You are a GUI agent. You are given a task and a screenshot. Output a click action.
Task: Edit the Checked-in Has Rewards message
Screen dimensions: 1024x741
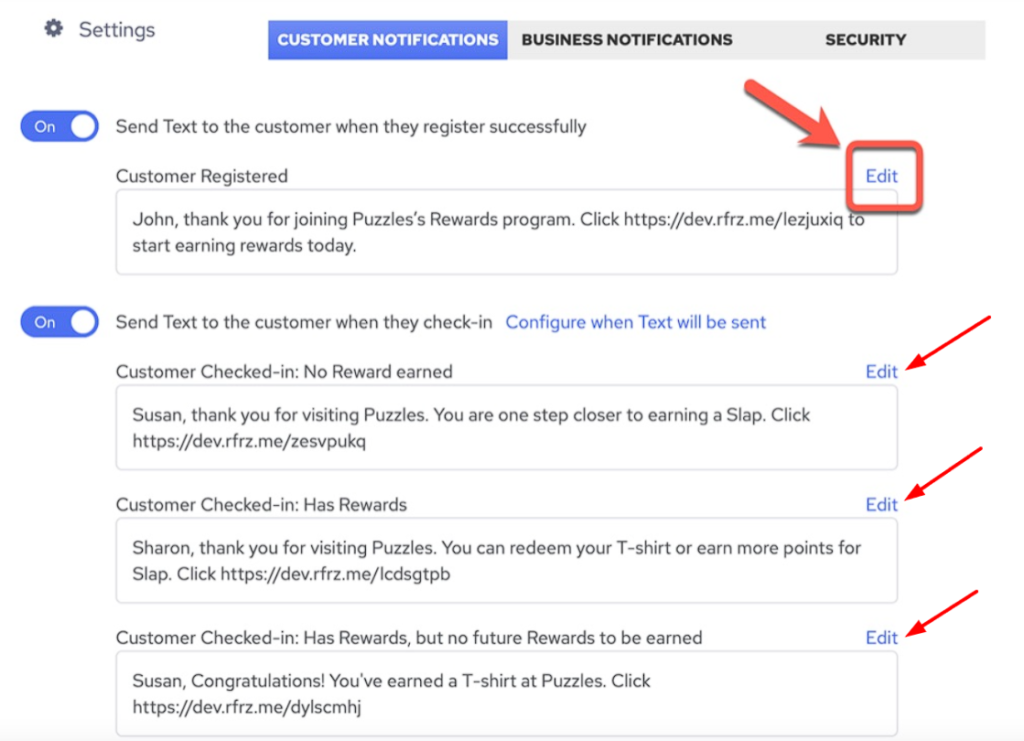pos(881,505)
